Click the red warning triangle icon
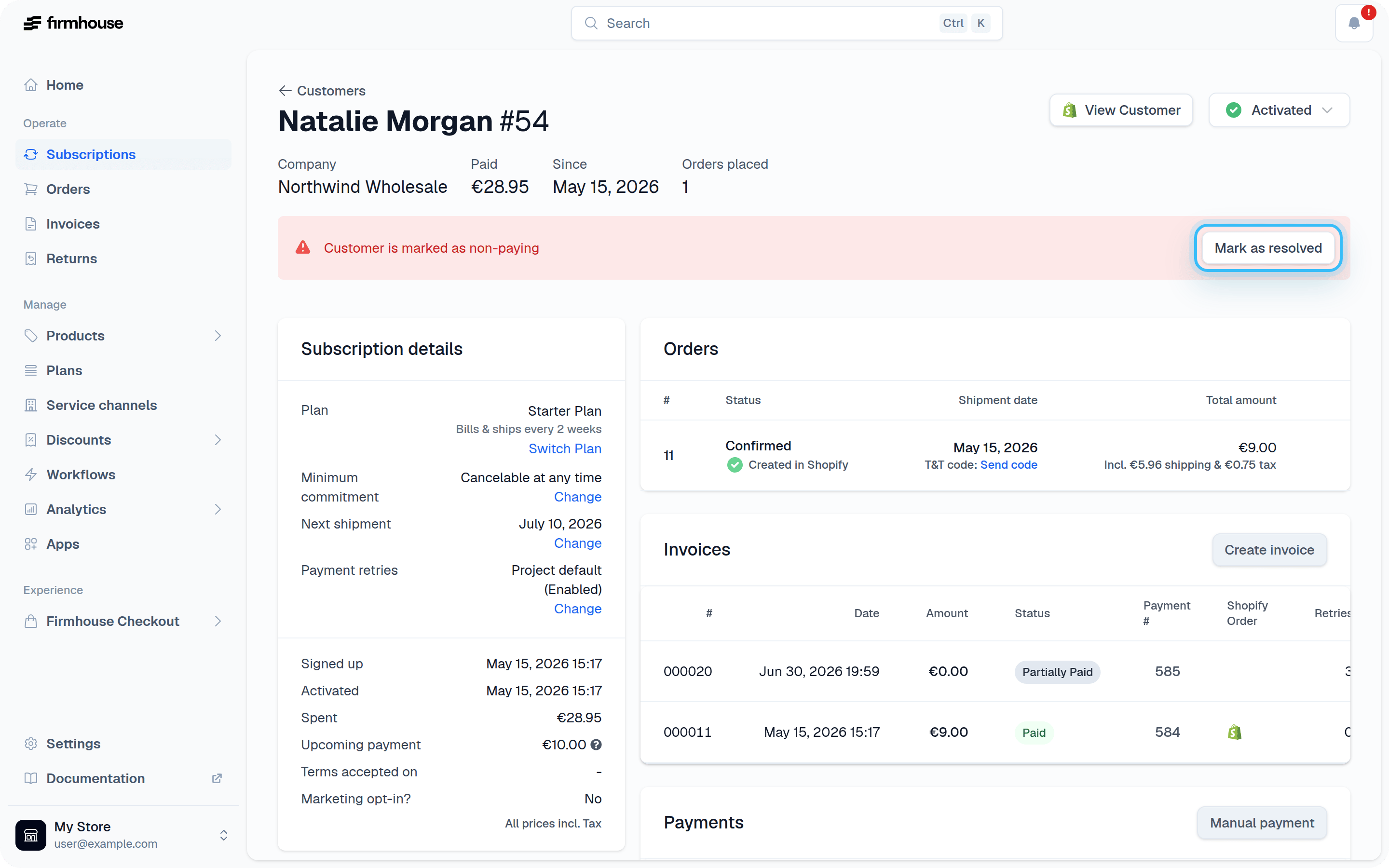Screen dimensions: 1389x868 click(303, 247)
